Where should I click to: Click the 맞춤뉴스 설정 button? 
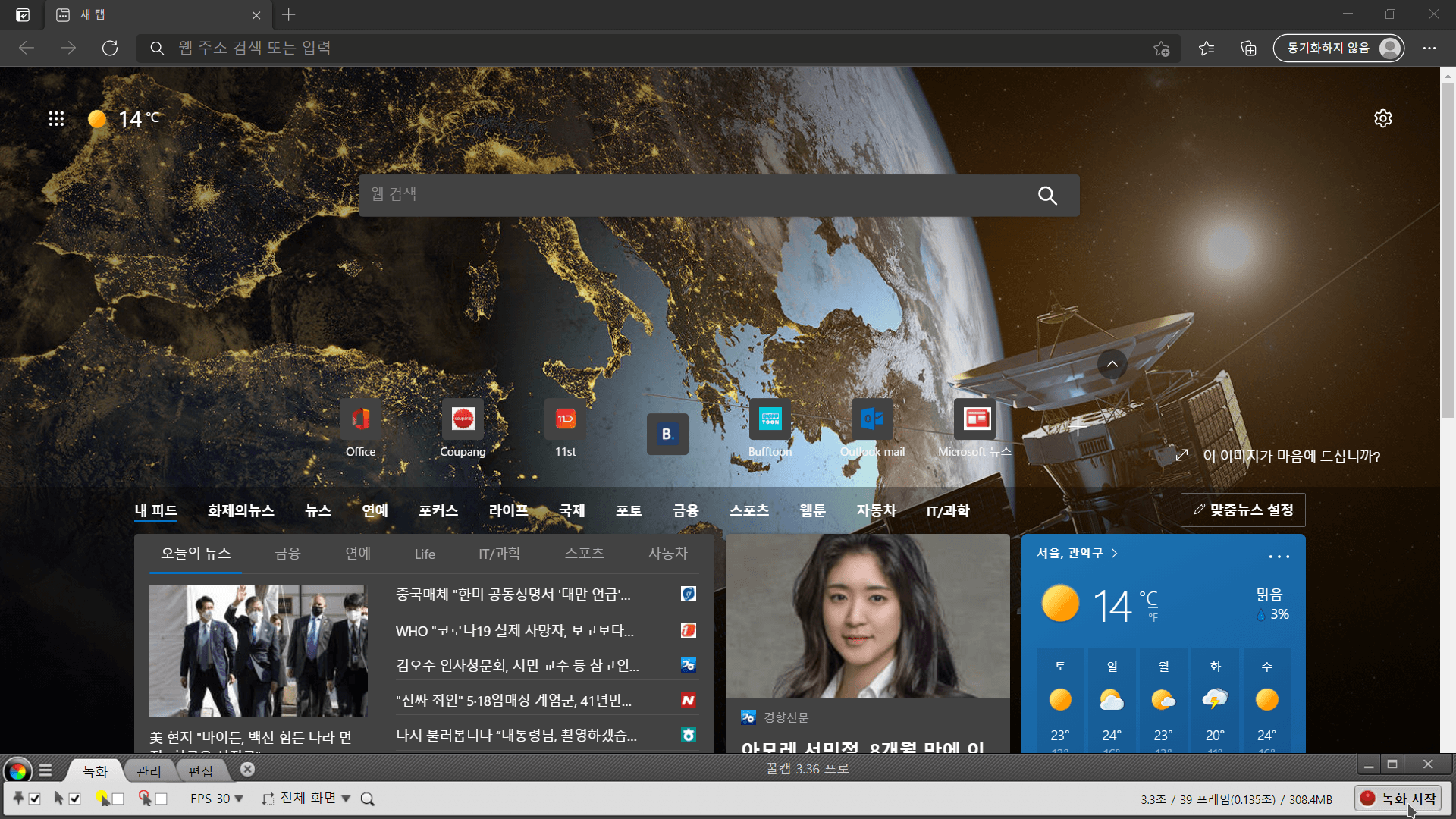pos(1243,510)
